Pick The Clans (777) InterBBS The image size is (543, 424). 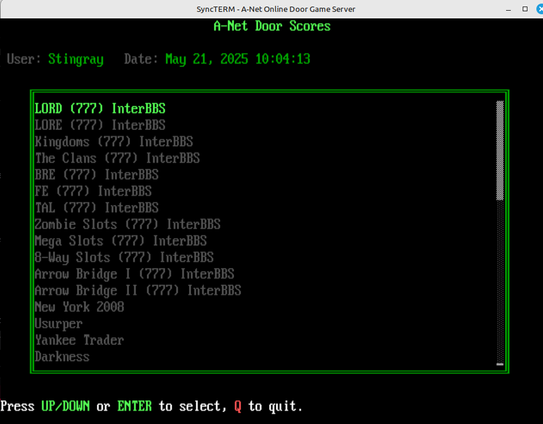pos(117,158)
